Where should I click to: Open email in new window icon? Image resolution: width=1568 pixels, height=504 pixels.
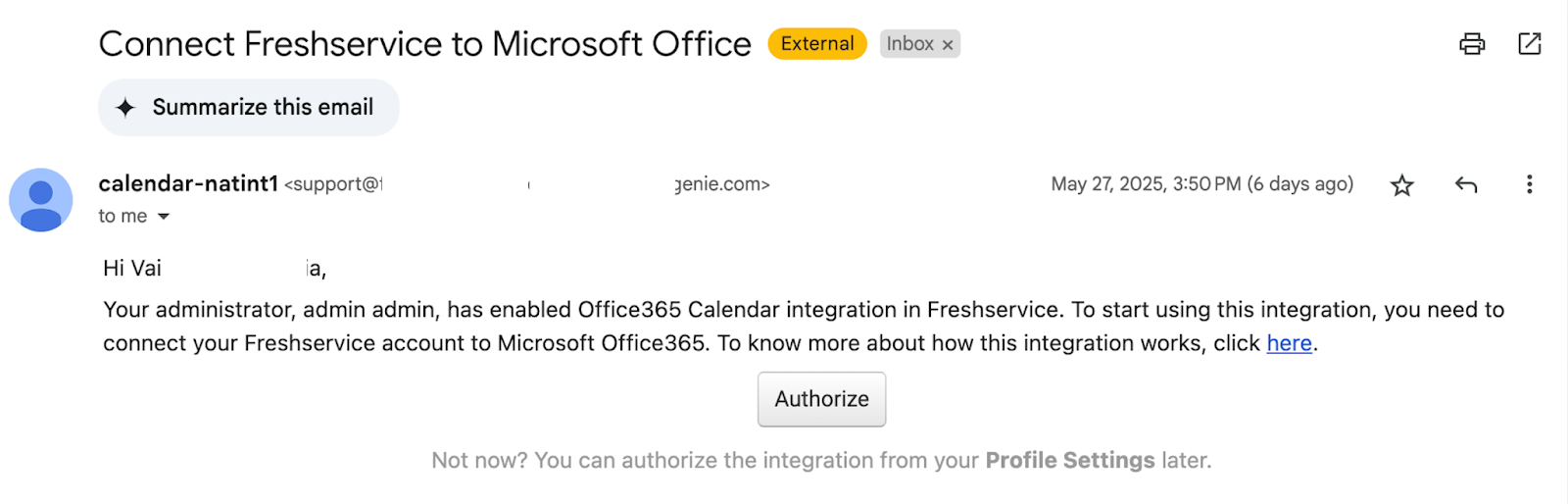[x=1529, y=44]
